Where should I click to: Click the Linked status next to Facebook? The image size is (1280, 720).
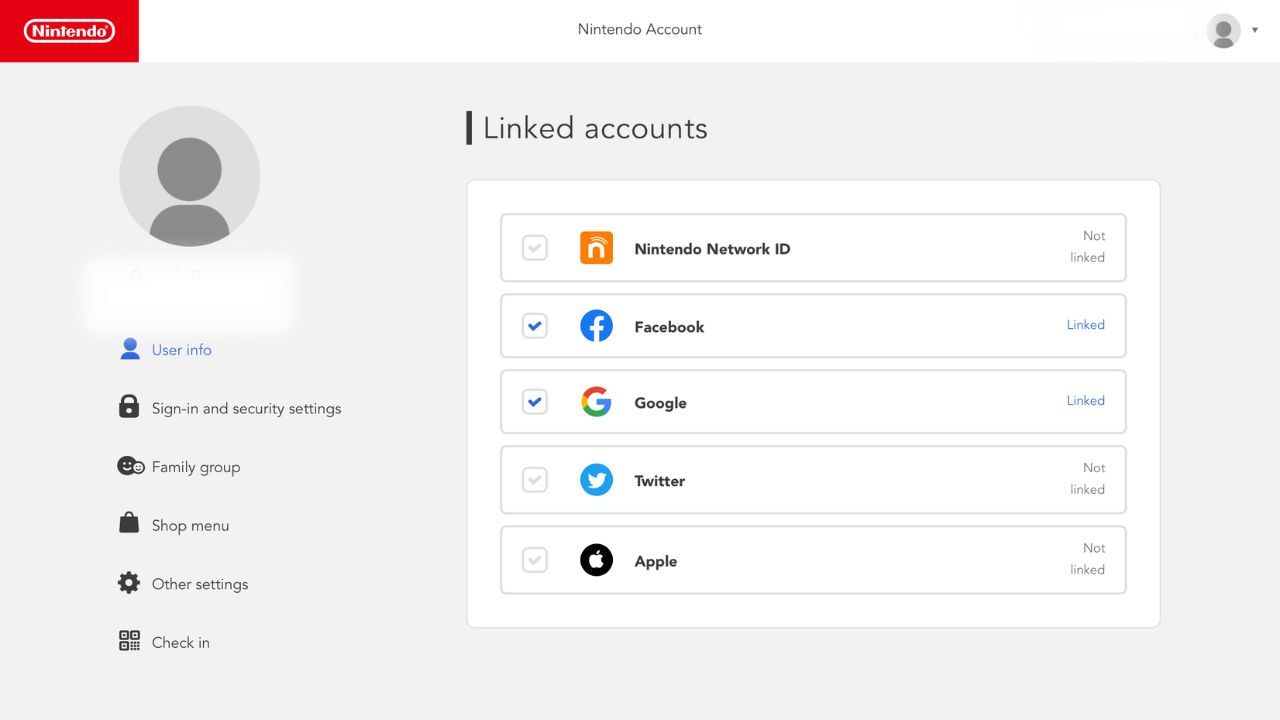(1085, 325)
